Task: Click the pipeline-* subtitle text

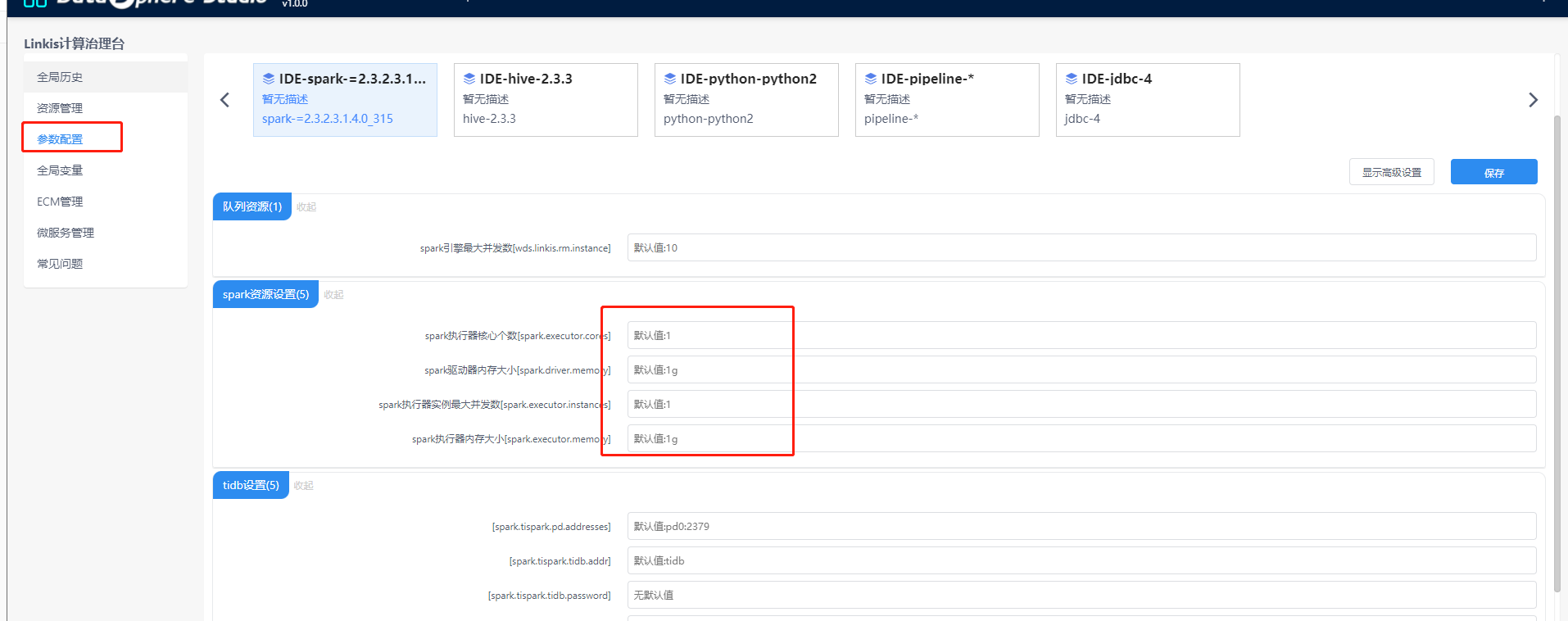Action: [891, 119]
